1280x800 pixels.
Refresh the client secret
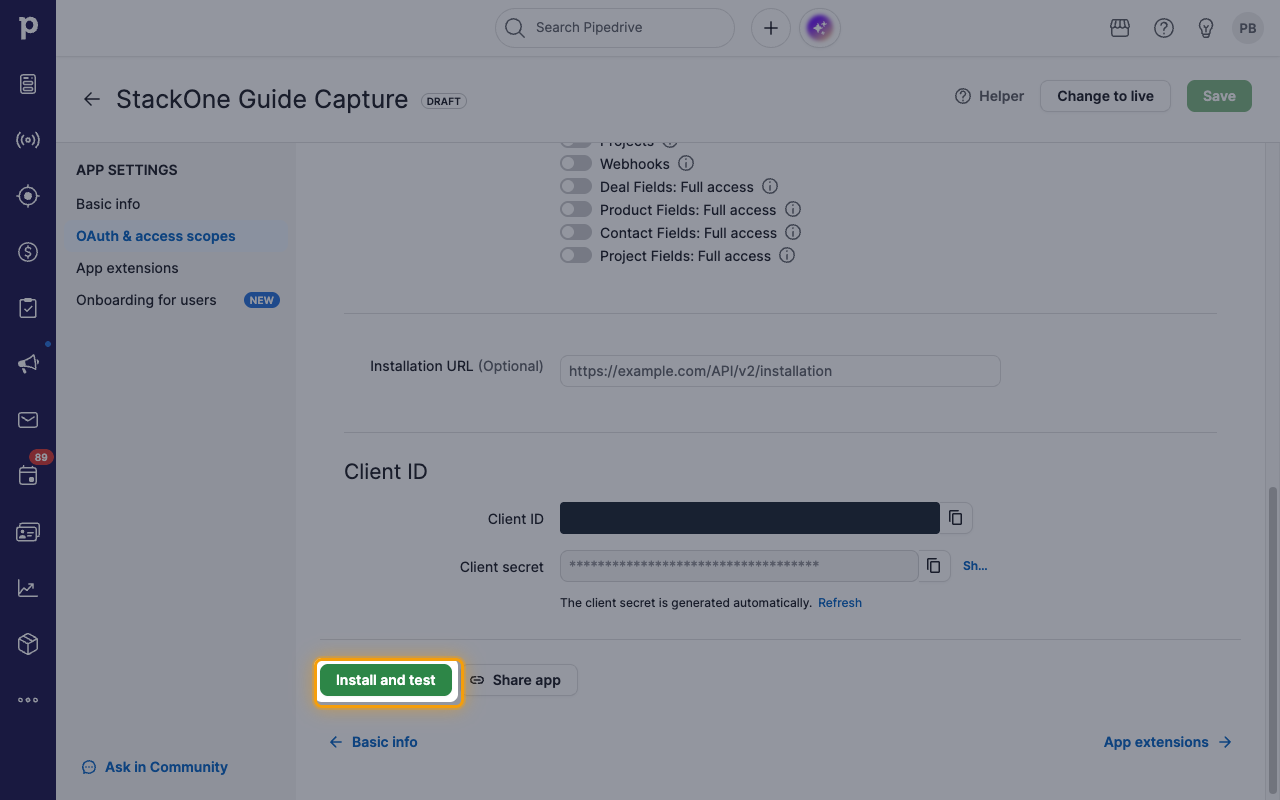click(840, 603)
